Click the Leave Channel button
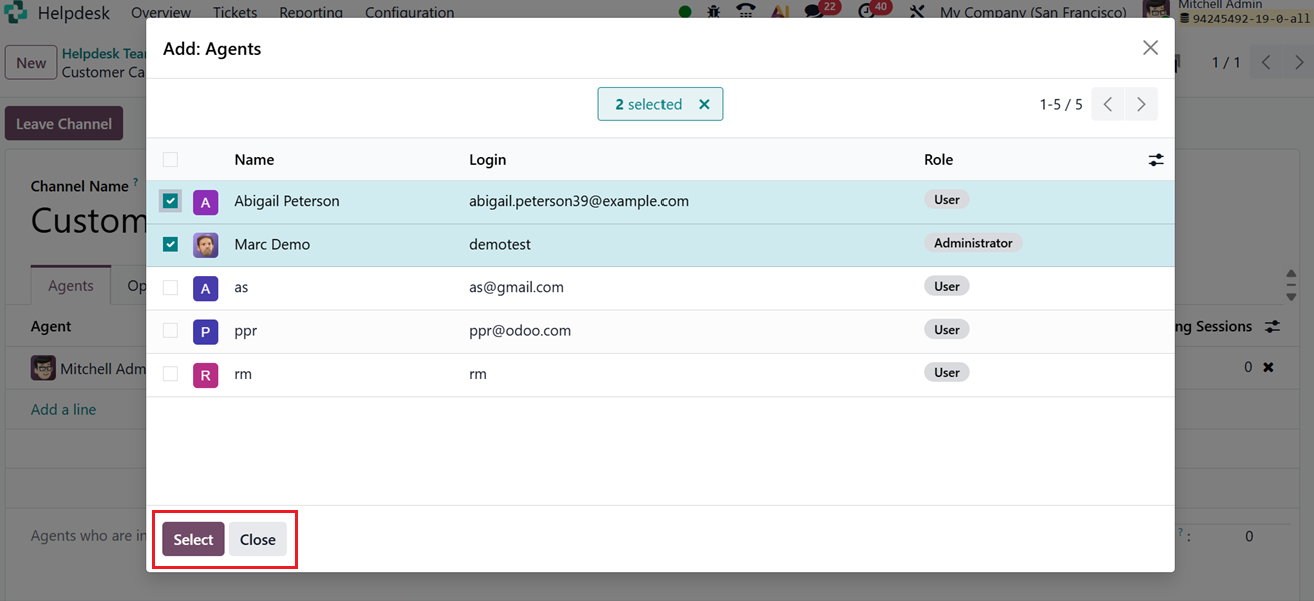 63,122
